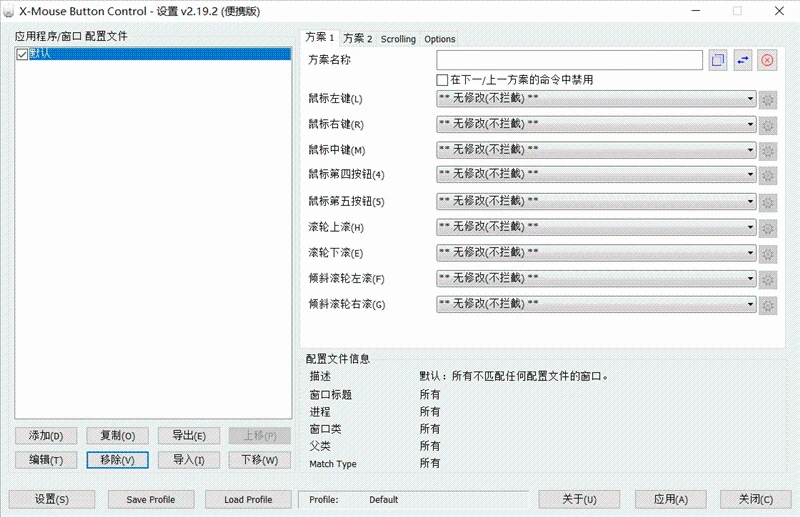This screenshot has height=517, width=800.
Task: Click the Save Profile button
Action: (x=149, y=499)
